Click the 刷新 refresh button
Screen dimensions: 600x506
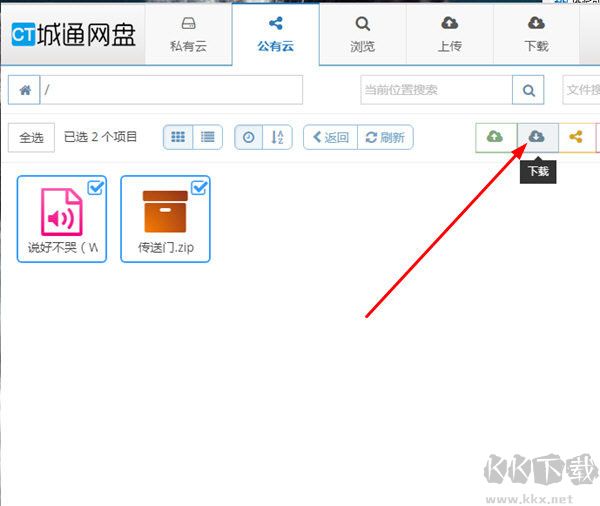386,138
